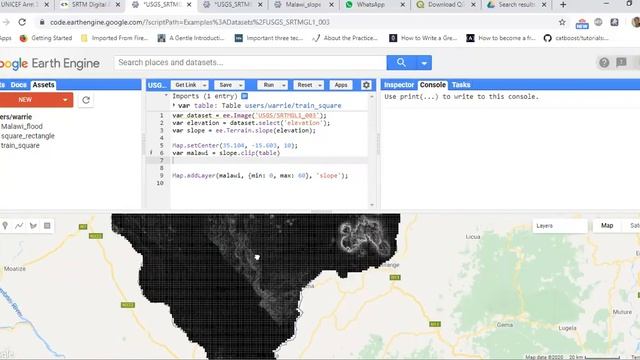Close the WhatsApp browser tab
Screen dimensions: 640x360
point(402,5)
